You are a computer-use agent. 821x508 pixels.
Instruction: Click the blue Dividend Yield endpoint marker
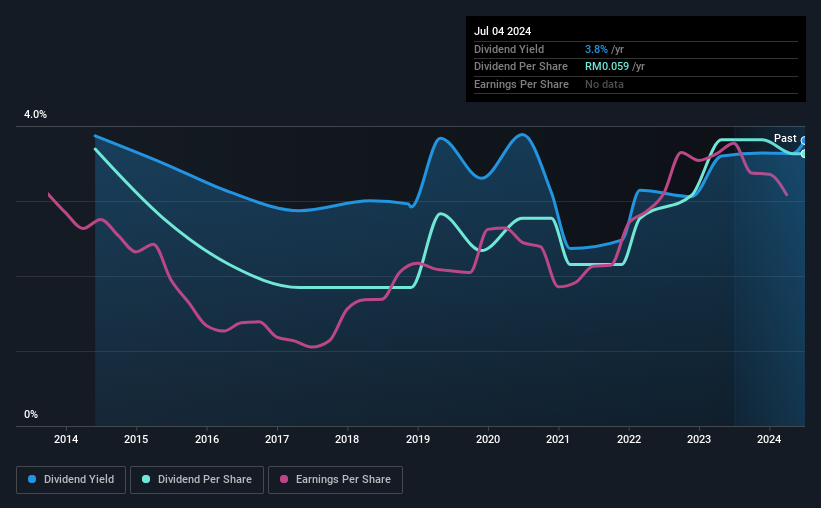tap(804, 141)
